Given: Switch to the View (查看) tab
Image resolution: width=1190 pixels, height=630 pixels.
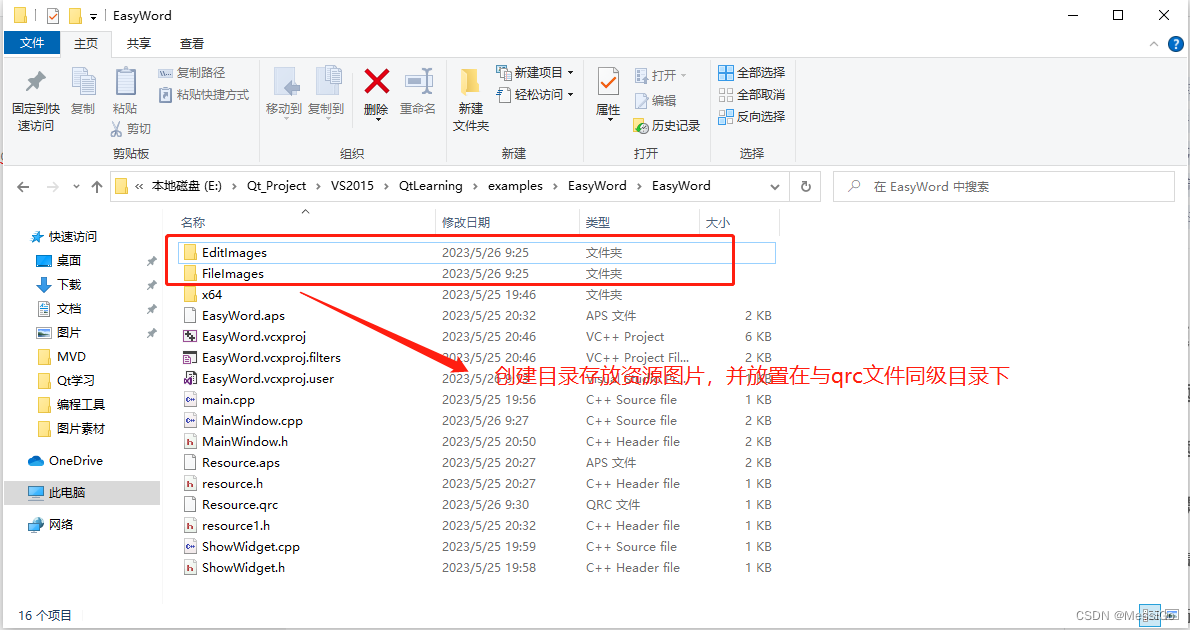Looking at the screenshot, I should point(191,44).
